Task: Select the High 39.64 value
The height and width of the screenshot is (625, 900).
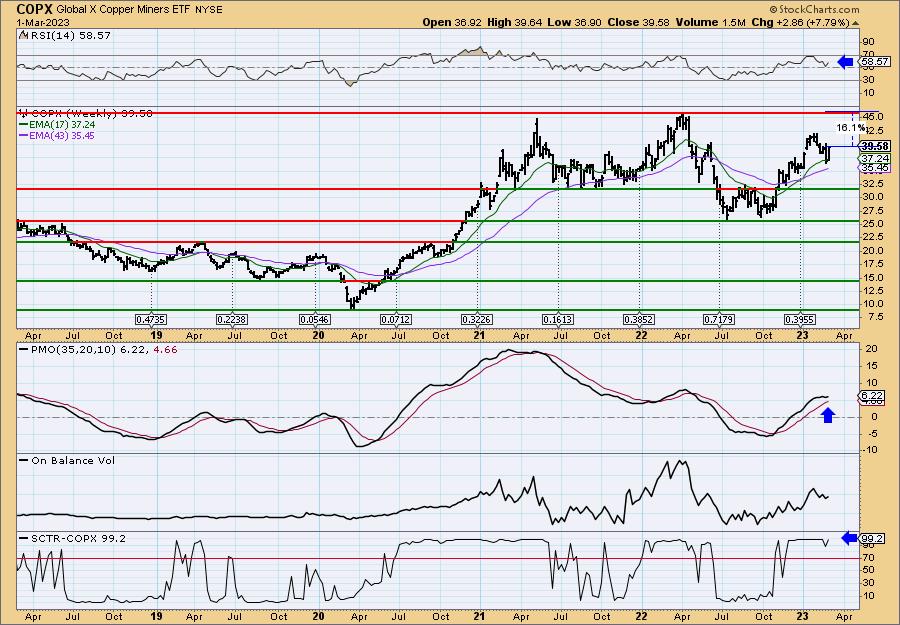Action: pos(514,22)
